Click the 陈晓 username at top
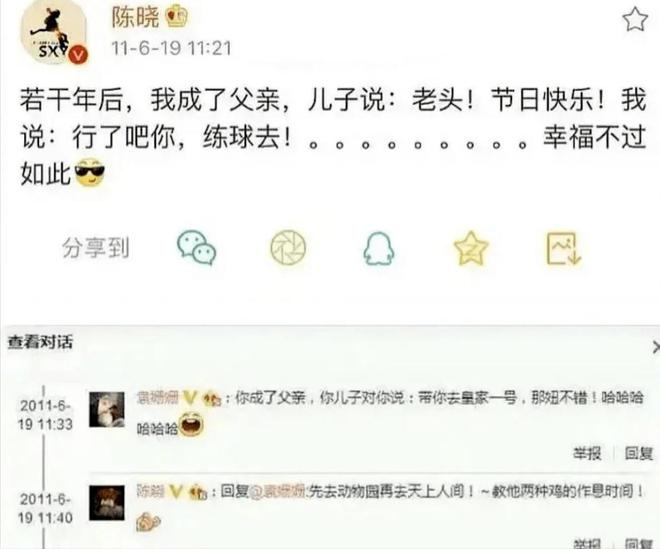Screen dimensions: 660x549 (135, 17)
